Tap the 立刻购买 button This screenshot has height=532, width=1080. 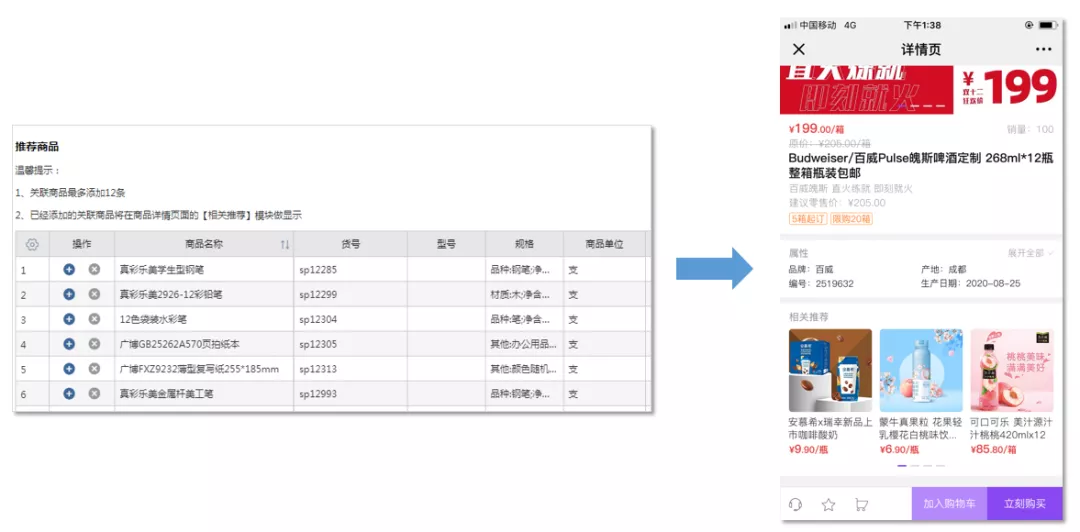(1025, 504)
